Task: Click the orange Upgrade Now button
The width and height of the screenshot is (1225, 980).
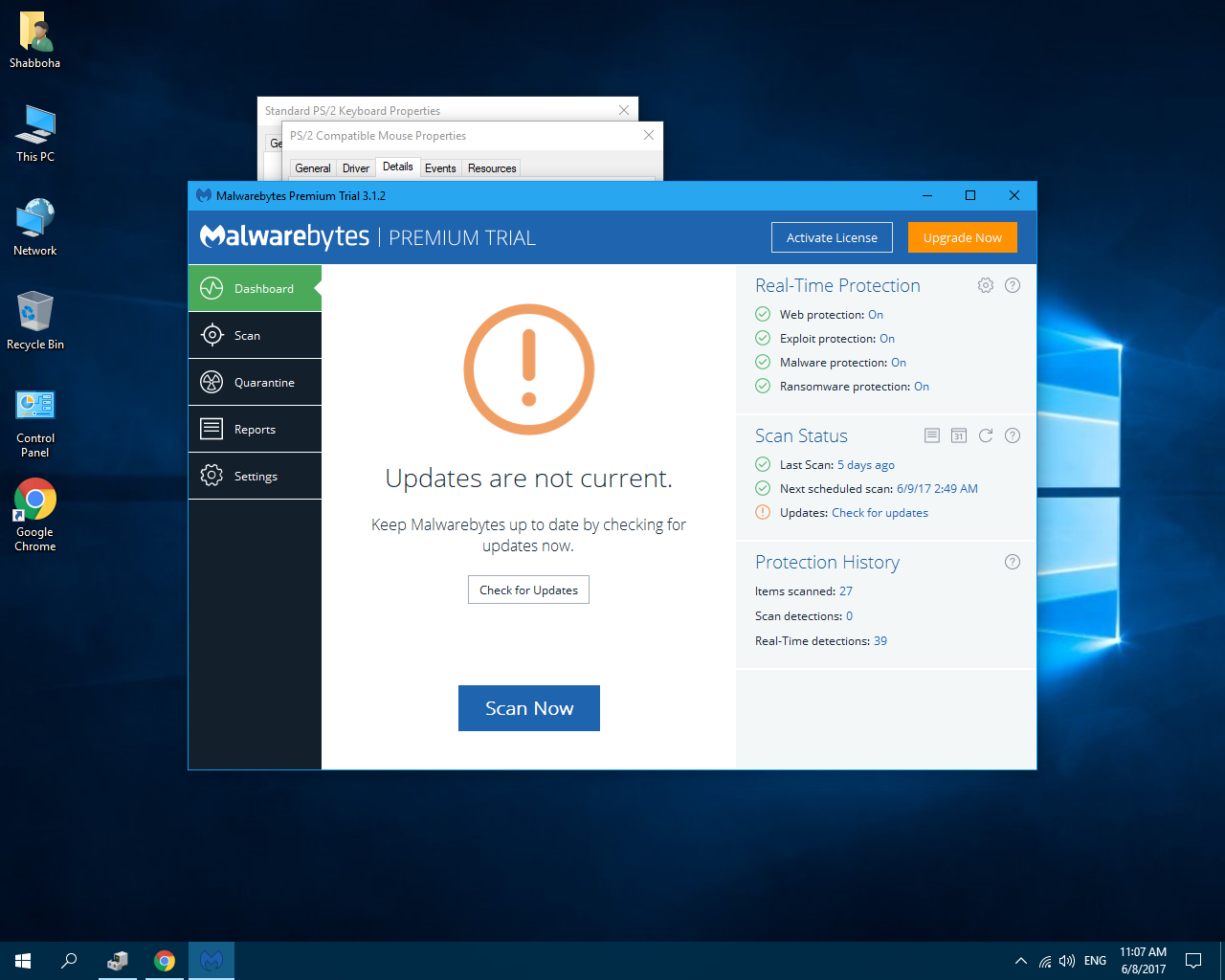Action: (x=963, y=237)
